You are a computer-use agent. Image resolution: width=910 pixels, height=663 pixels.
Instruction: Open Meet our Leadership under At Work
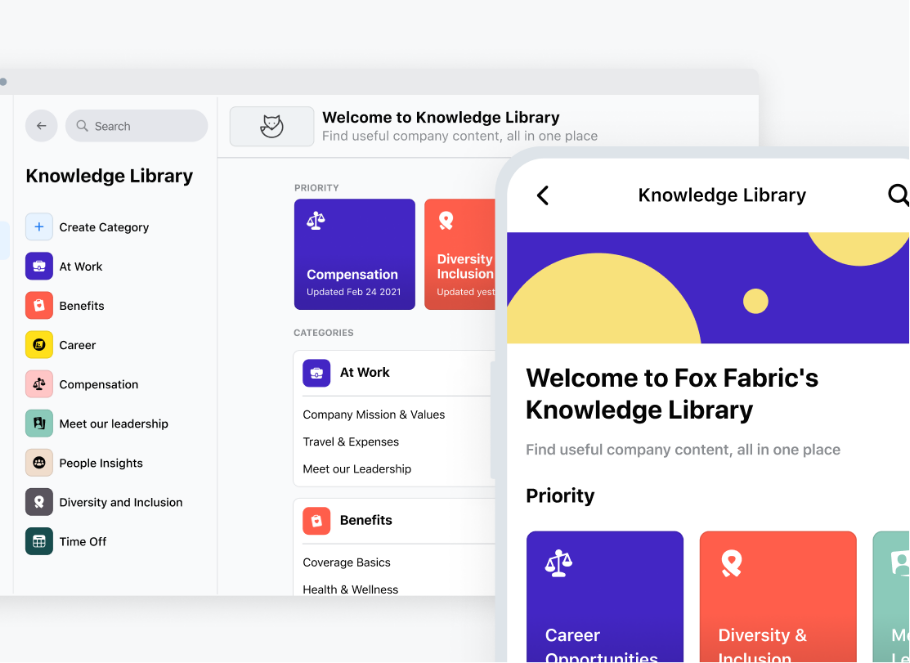[357, 469]
